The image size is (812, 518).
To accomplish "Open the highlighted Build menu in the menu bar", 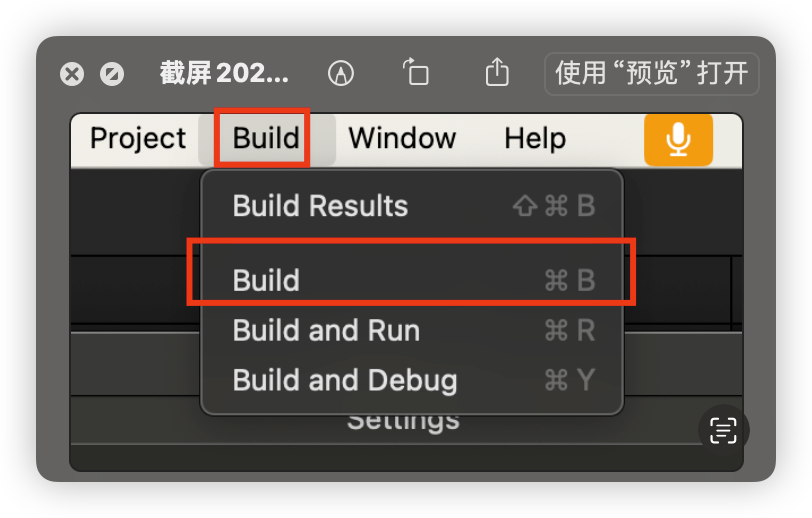I will point(266,138).
